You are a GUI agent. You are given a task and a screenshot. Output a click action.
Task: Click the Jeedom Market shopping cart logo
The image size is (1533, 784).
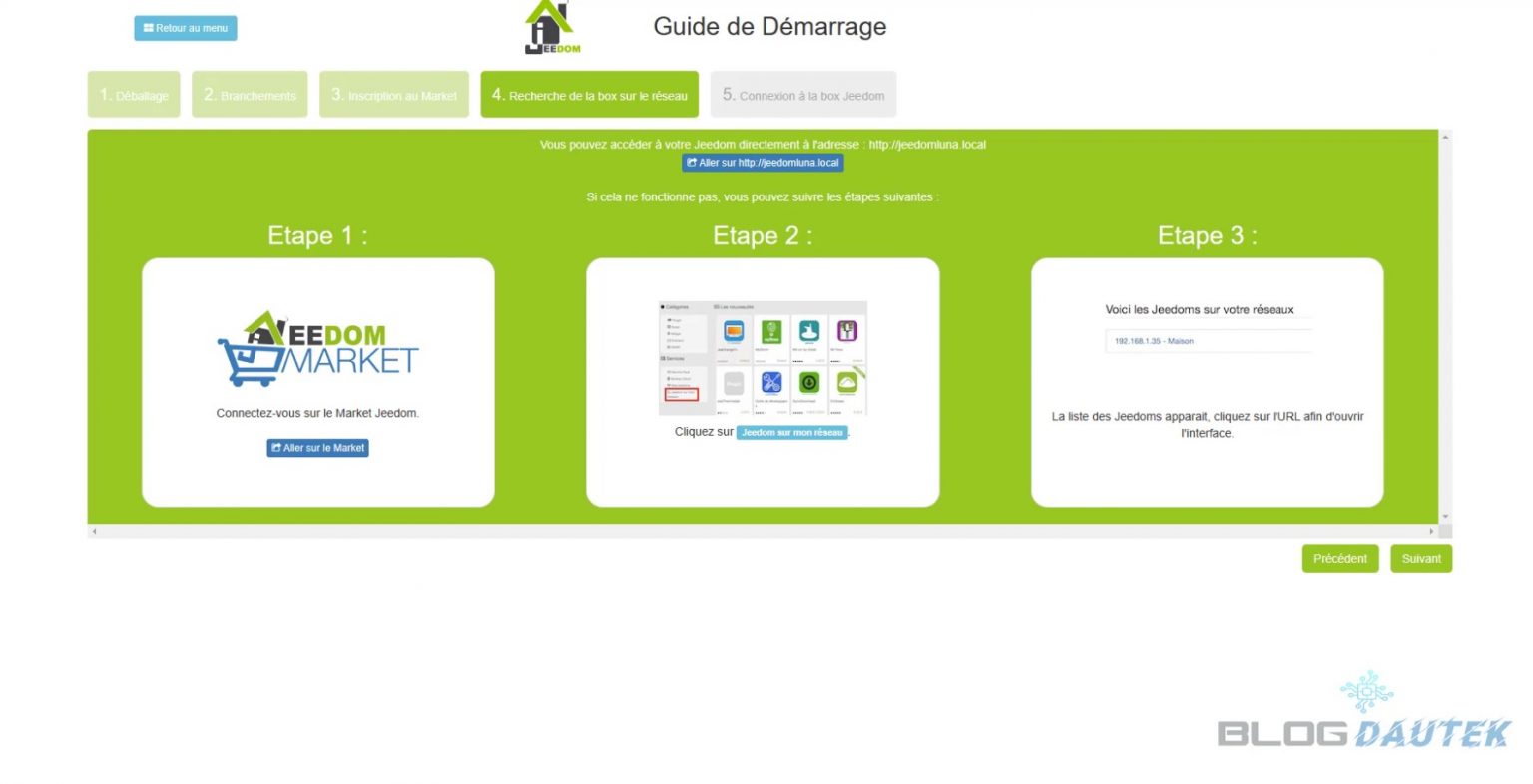(317, 348)
